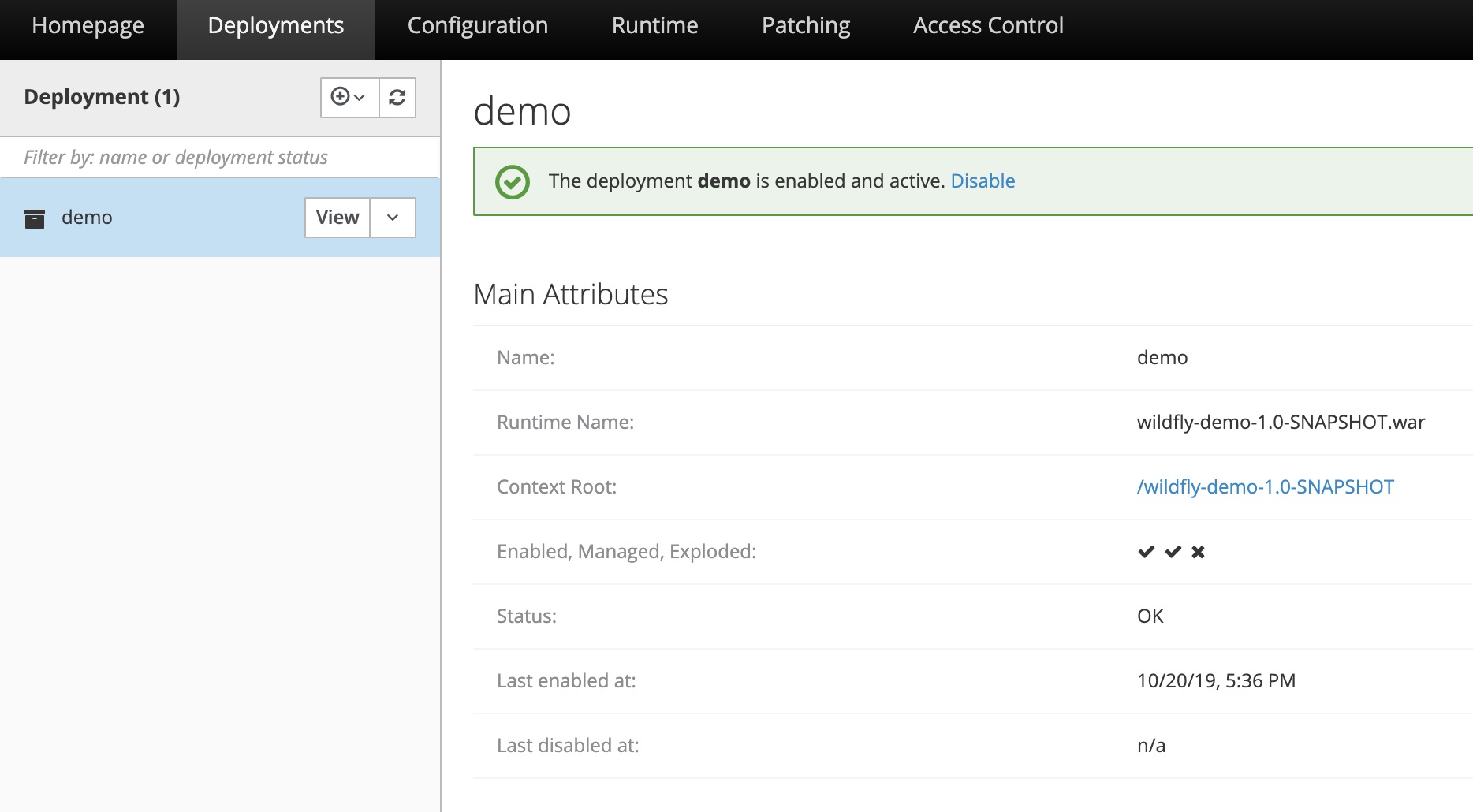Click the '10/20/19, 5:36 PM' value
The height and width of the screenshot is (812, 1473).
click(1216, 681)
